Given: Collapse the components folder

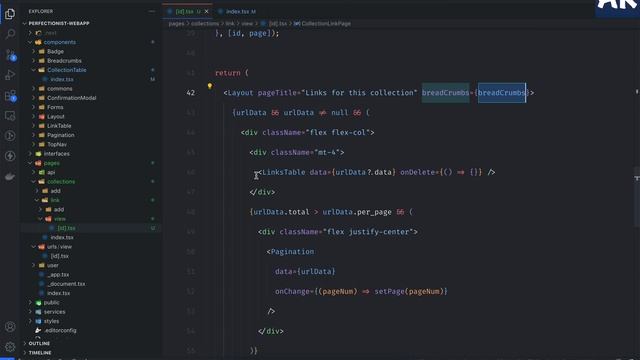Looking at the screenshot, I should [60, 42].
